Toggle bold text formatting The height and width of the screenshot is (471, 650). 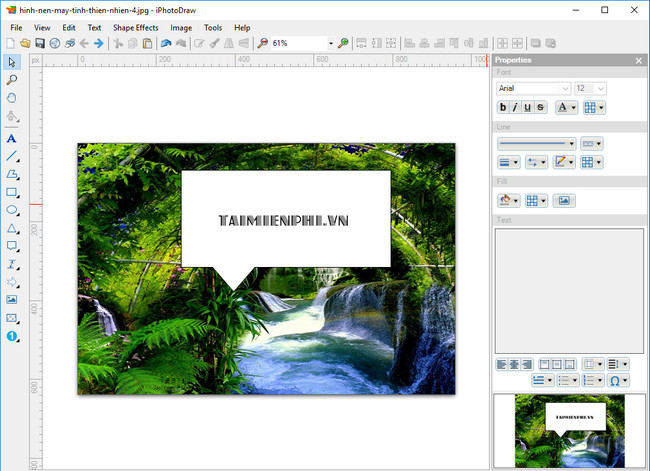click(x=503, y=107)
